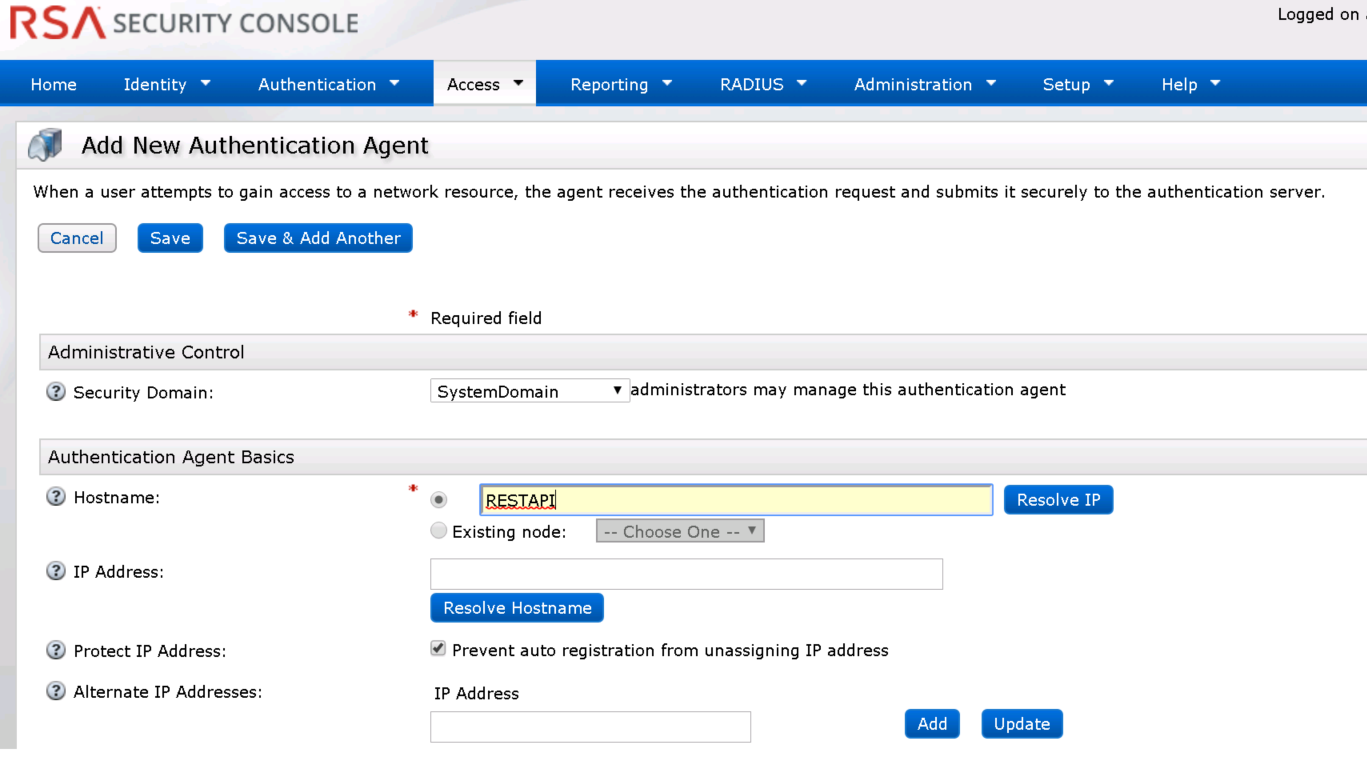
Task: Go to the Home tab
Action: click(x=53, y=84)
